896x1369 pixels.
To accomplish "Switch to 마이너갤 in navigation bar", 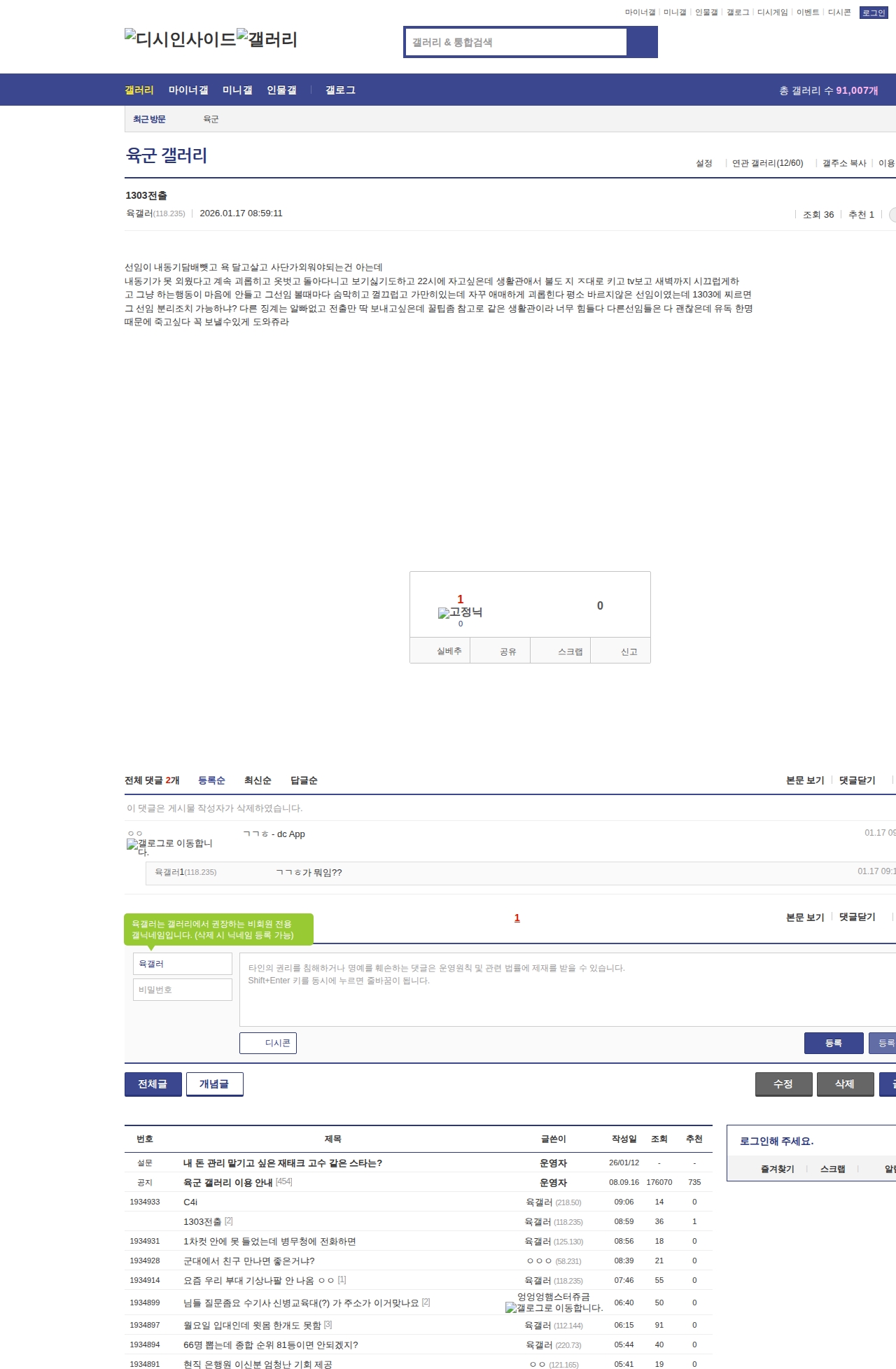I will (x=188, y=90).
